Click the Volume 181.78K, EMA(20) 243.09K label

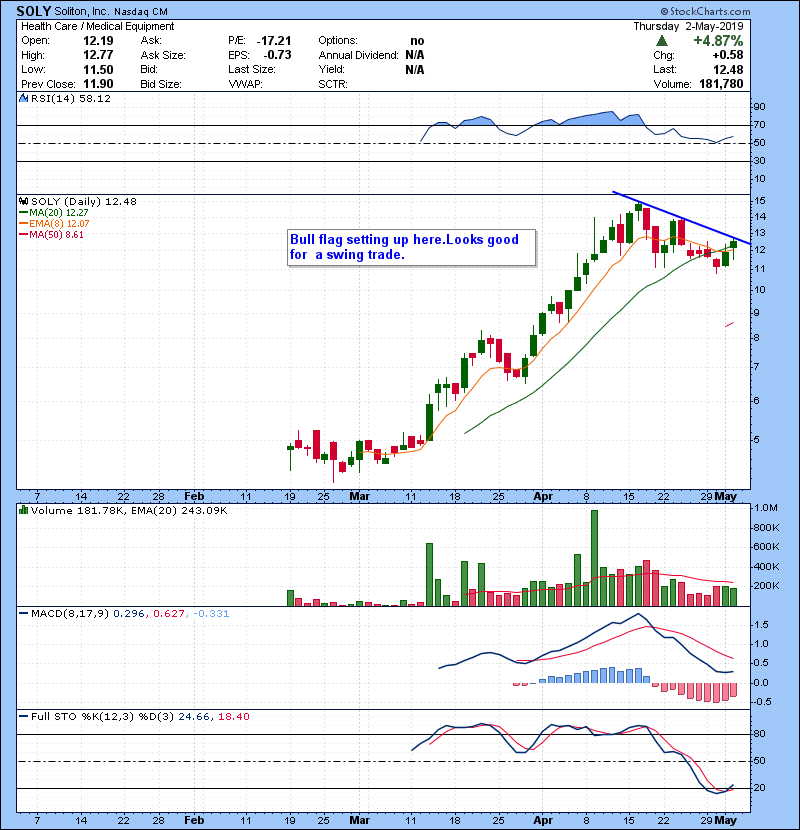coord(129,510)
